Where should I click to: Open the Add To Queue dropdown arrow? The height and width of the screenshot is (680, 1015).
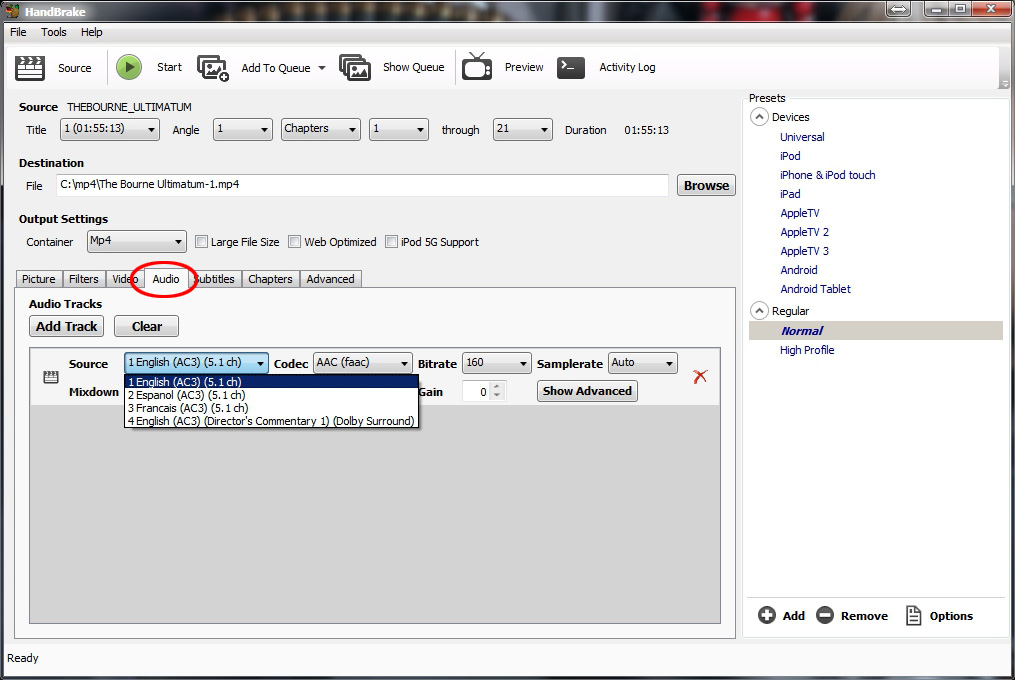pos(322,68)
